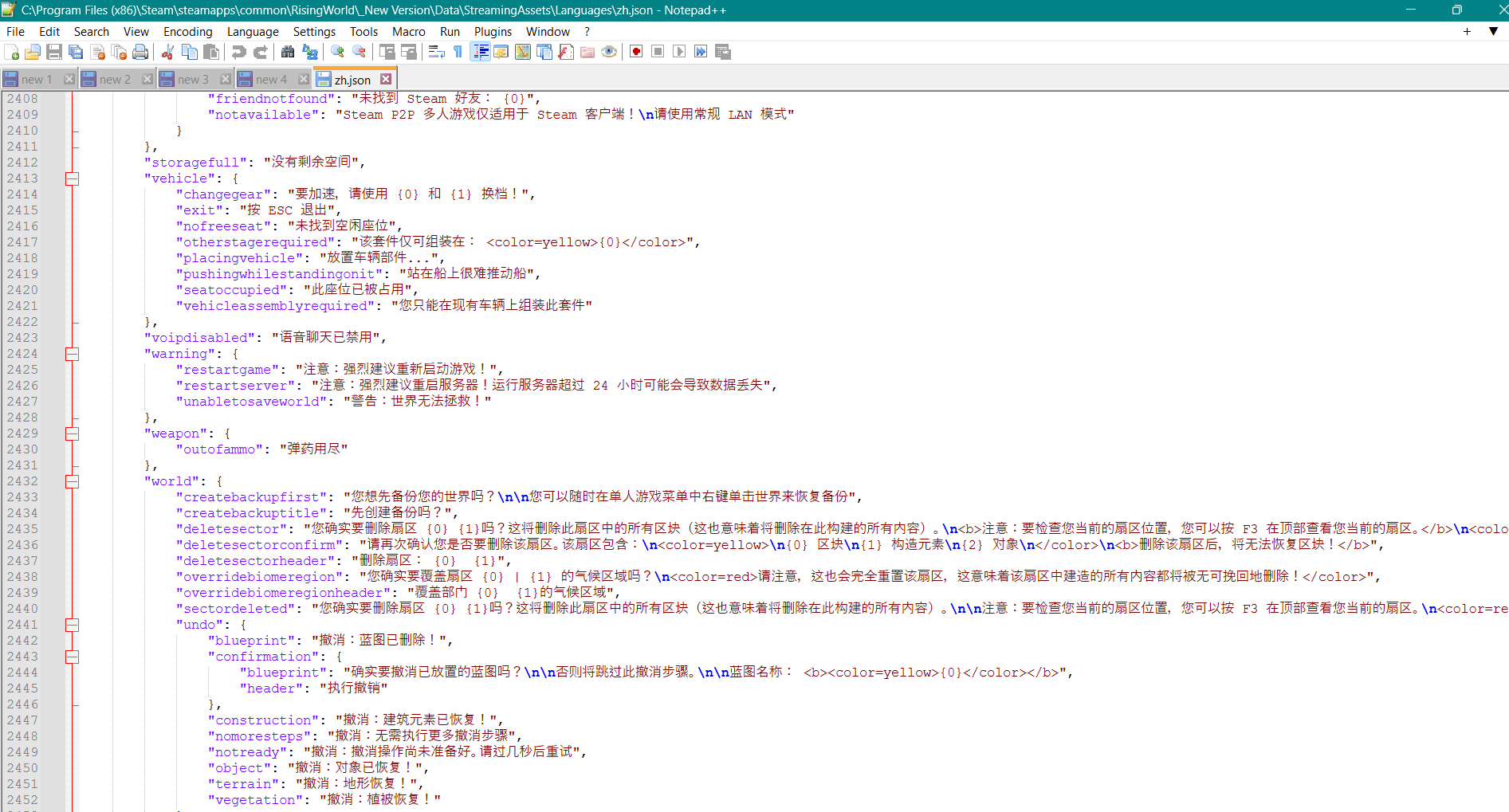Click the Zoom In magnifier icon
The height and width of the screenshot is (812, 1509).
click(x=338, y=52)
